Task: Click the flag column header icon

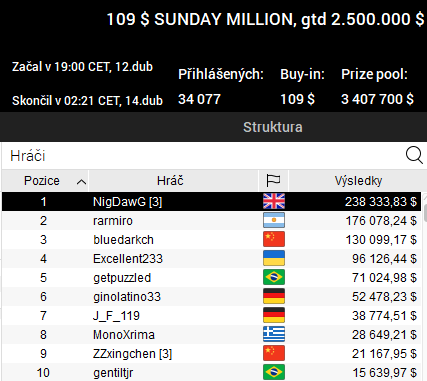Action: tap(273, 181)
